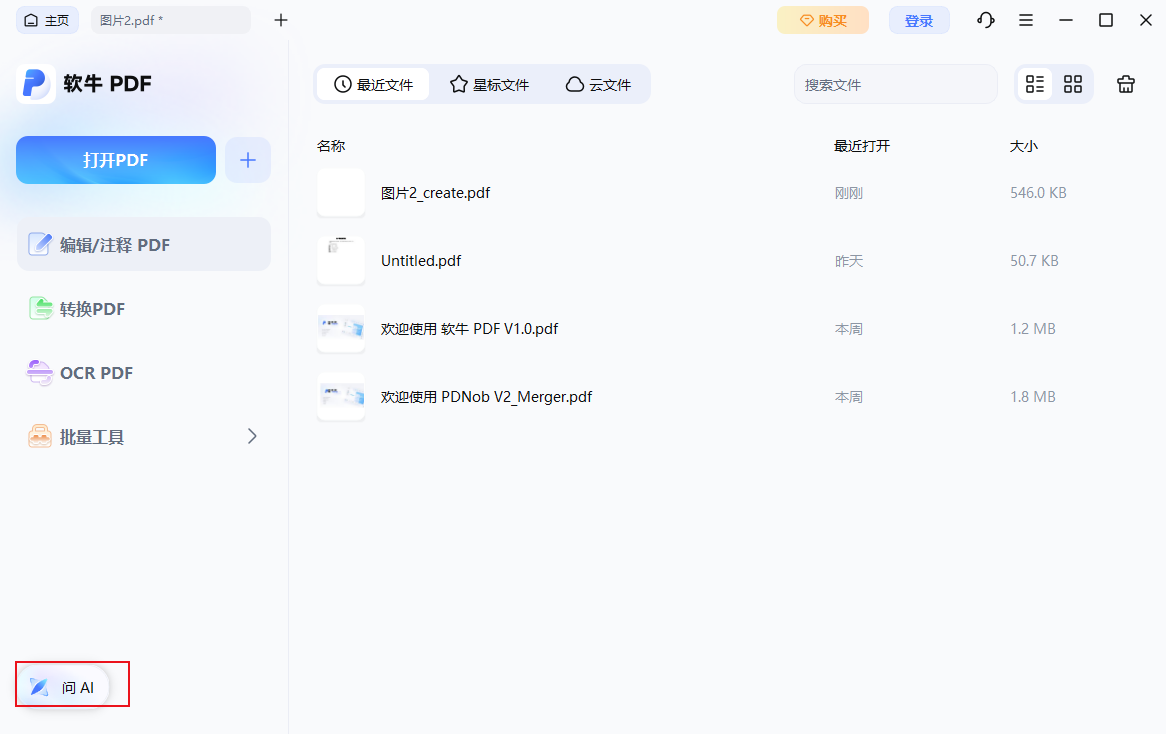
Task: Click the 编辑/注释 PDF pencil icon
Action: pos(40,244)
